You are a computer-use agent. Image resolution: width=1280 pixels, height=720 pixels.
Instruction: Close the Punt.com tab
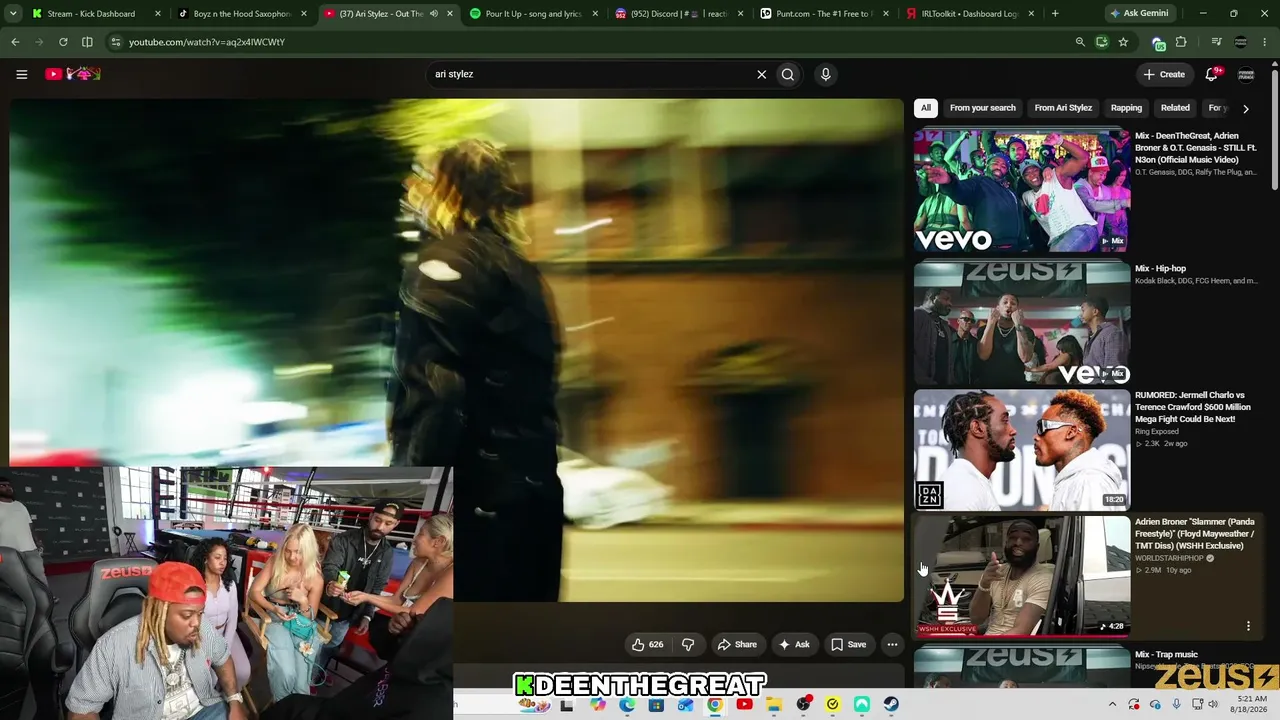coord(885,14)
